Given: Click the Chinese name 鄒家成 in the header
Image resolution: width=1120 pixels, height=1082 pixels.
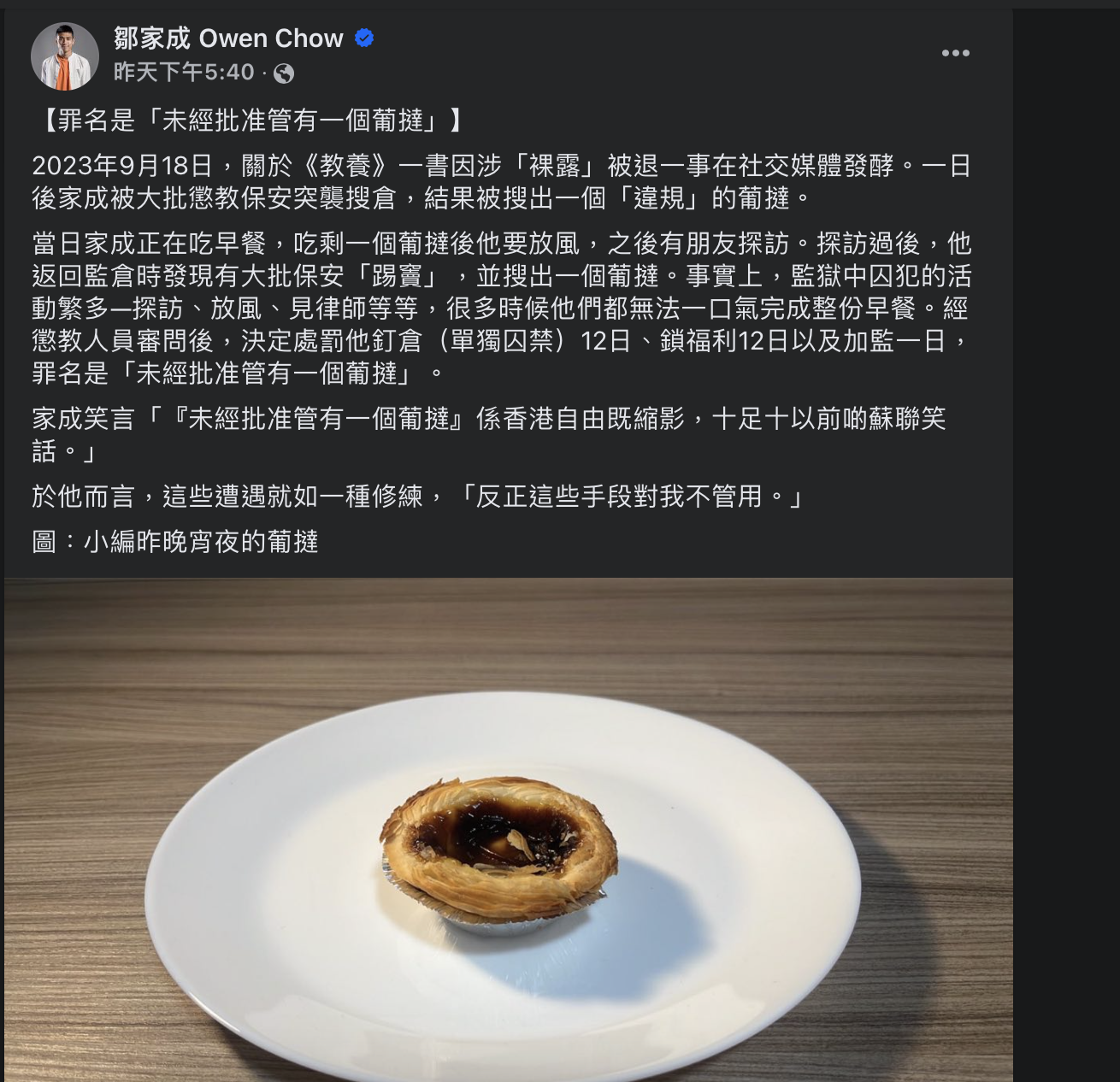Looking at the screenshot, I should tap(152, 38).
